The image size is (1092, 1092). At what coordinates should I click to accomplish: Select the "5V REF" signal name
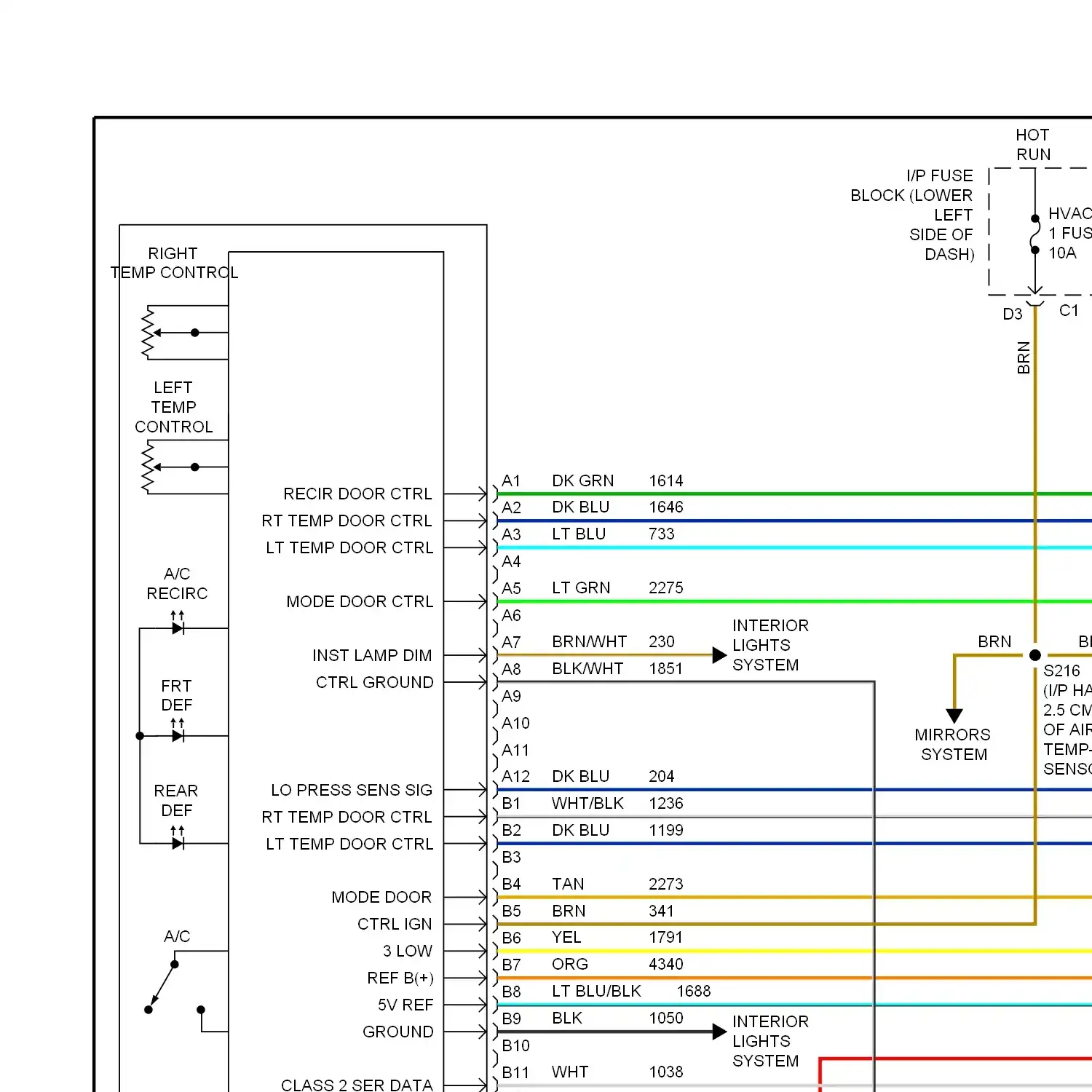click(x=405, y=1005)
